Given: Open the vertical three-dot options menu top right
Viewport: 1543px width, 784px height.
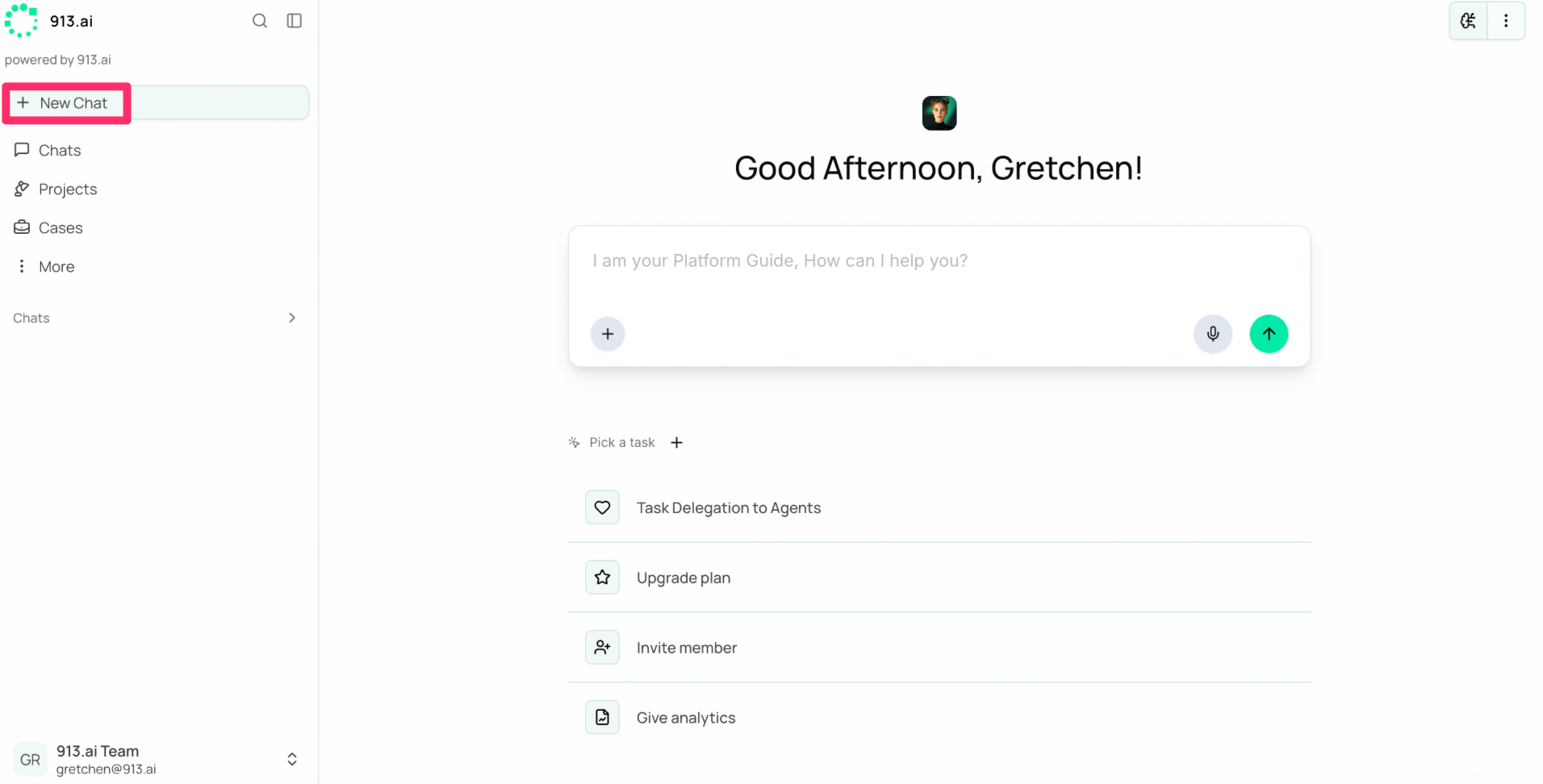Looking at the screenshot, I should tap(1506, 21).
